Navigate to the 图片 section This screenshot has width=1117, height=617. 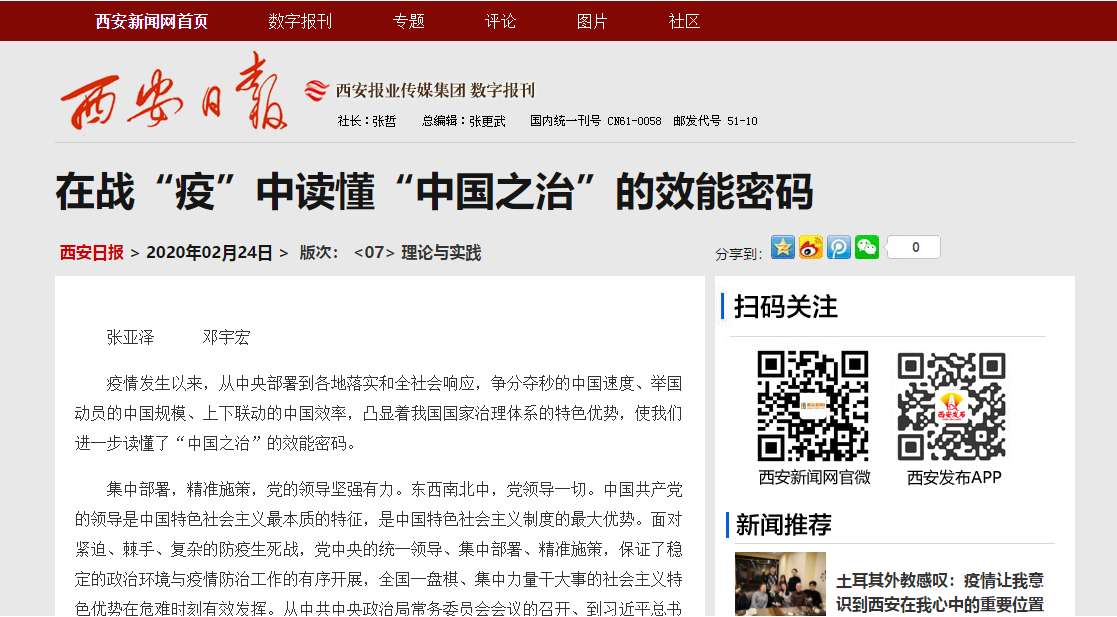click(592, 21)
